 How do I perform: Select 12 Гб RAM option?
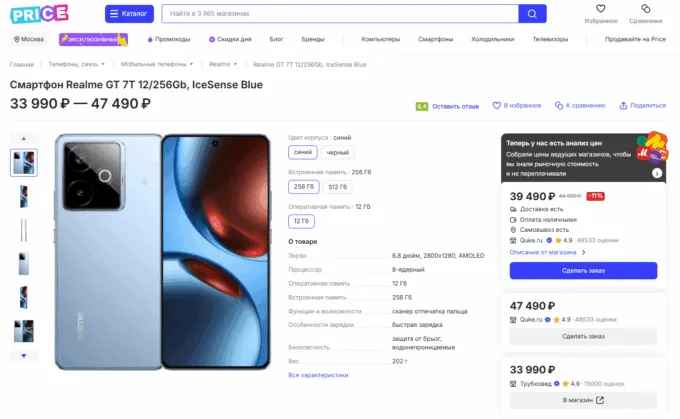click(x=300, y=220)
